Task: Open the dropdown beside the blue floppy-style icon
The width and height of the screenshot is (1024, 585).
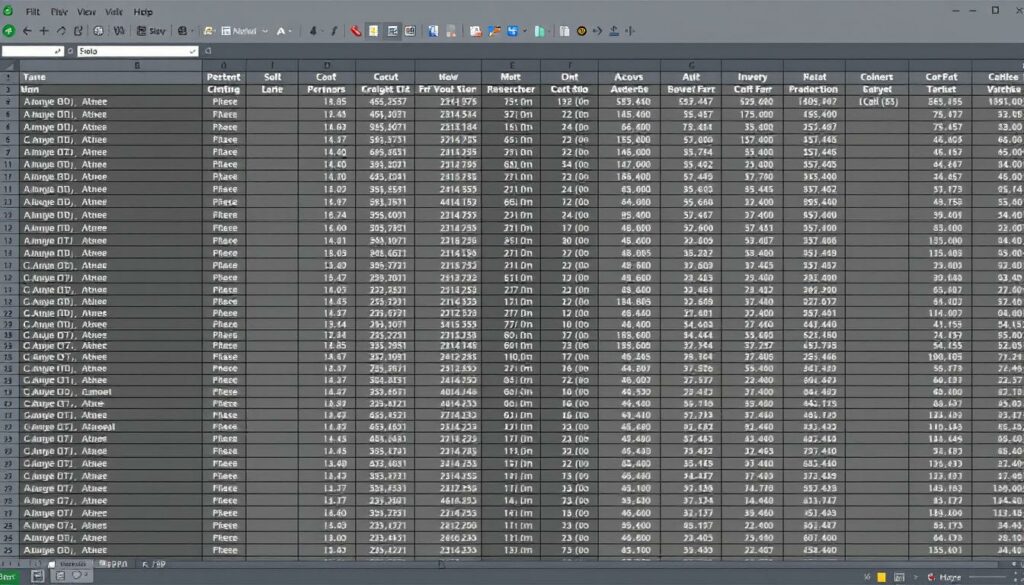Action: click(524, 31)
